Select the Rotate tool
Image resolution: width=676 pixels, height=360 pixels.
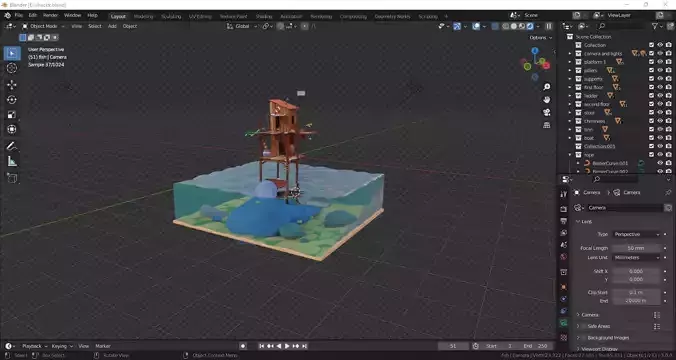tap(12, 100)
